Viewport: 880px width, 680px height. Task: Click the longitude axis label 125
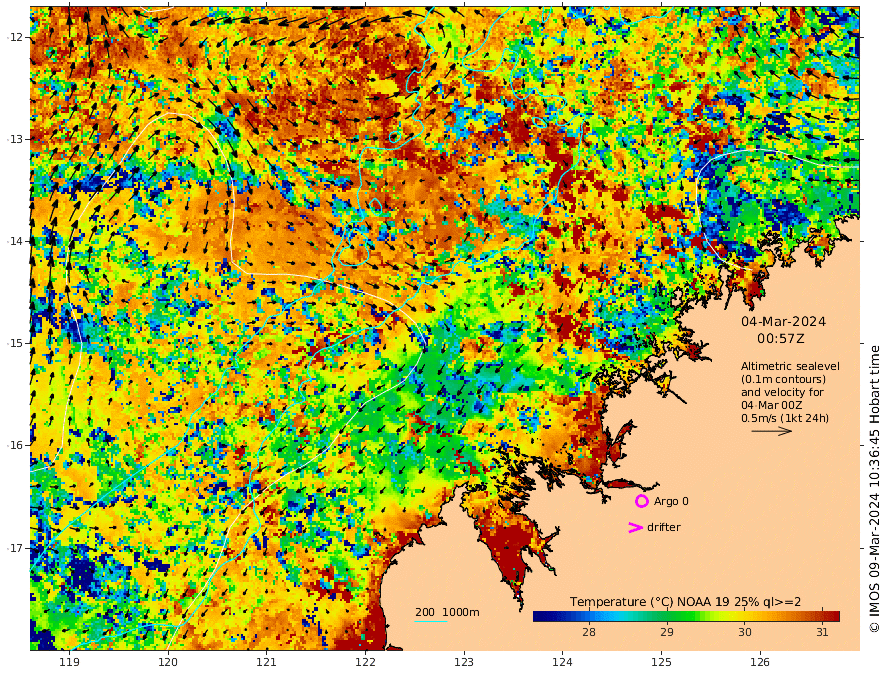coord(661,663)
